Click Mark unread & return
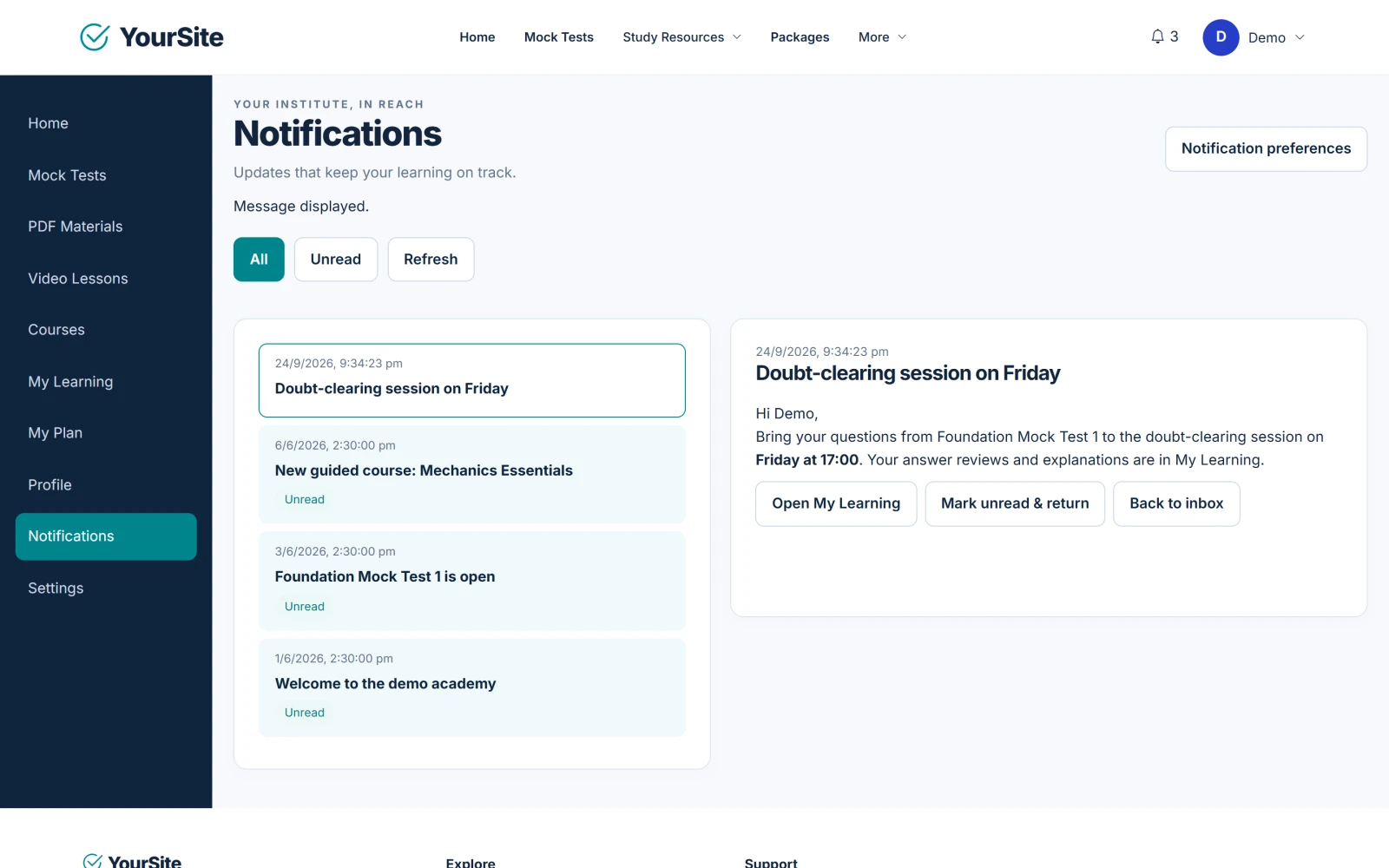1389x868 pixels. (x=1015, y=503)
